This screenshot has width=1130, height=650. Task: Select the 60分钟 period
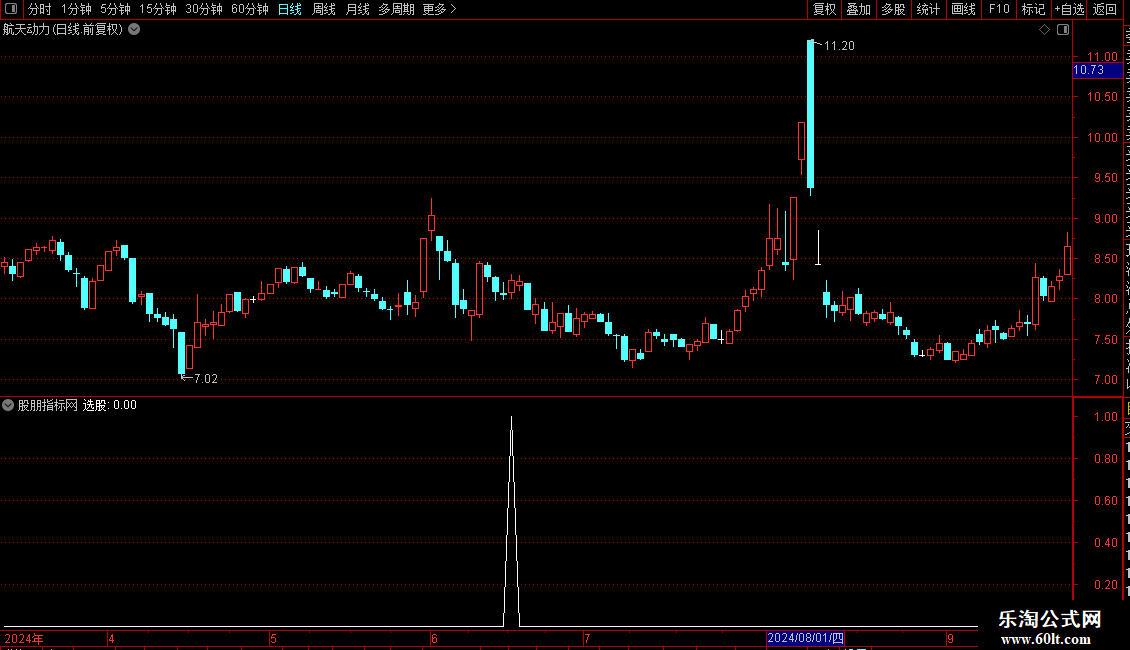pyautogui.click(x=250, y=9)
